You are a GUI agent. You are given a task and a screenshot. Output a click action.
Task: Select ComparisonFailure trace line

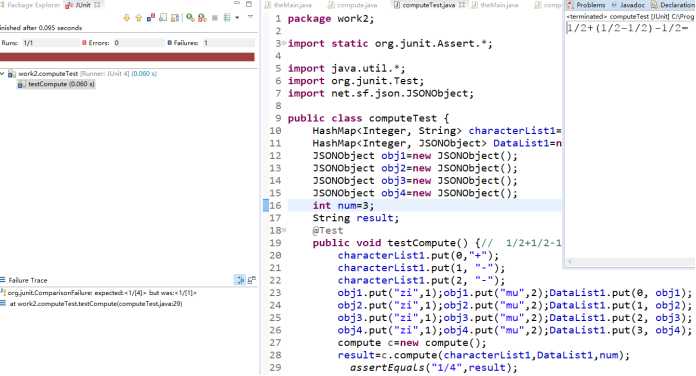99,293
